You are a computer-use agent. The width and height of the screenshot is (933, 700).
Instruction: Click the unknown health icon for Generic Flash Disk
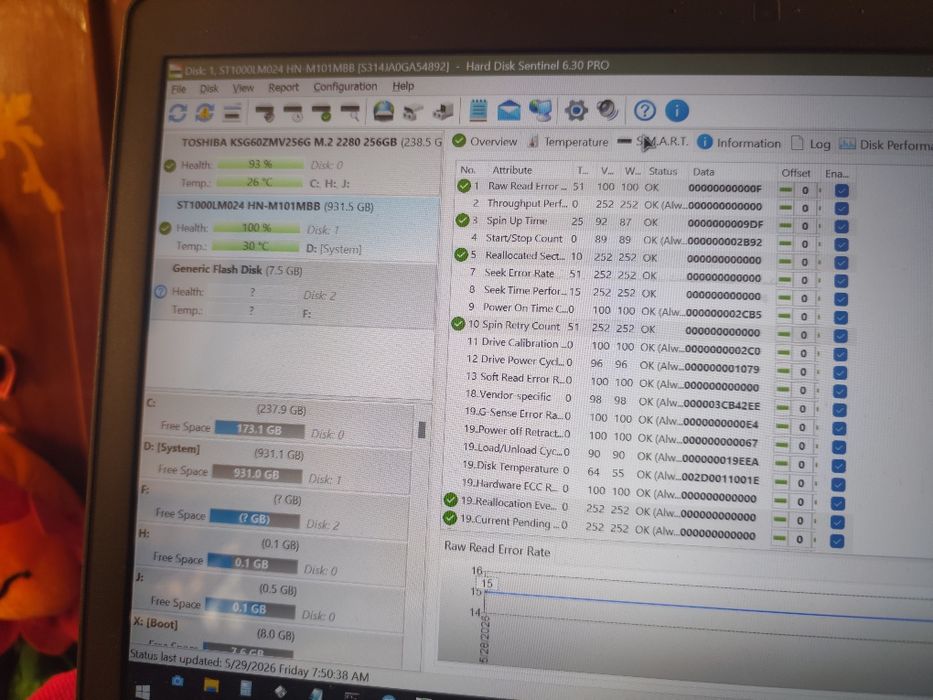[x=160, y=292]
